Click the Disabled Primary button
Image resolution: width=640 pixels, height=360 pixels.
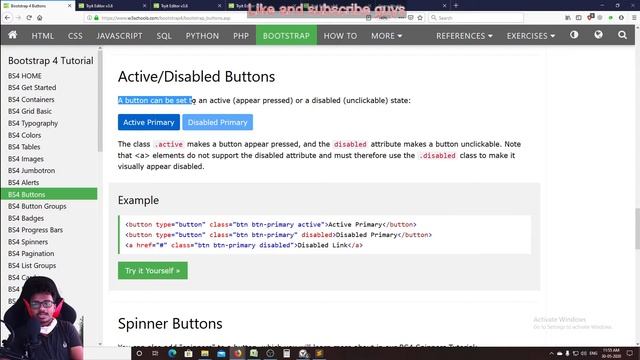point(218,122)
